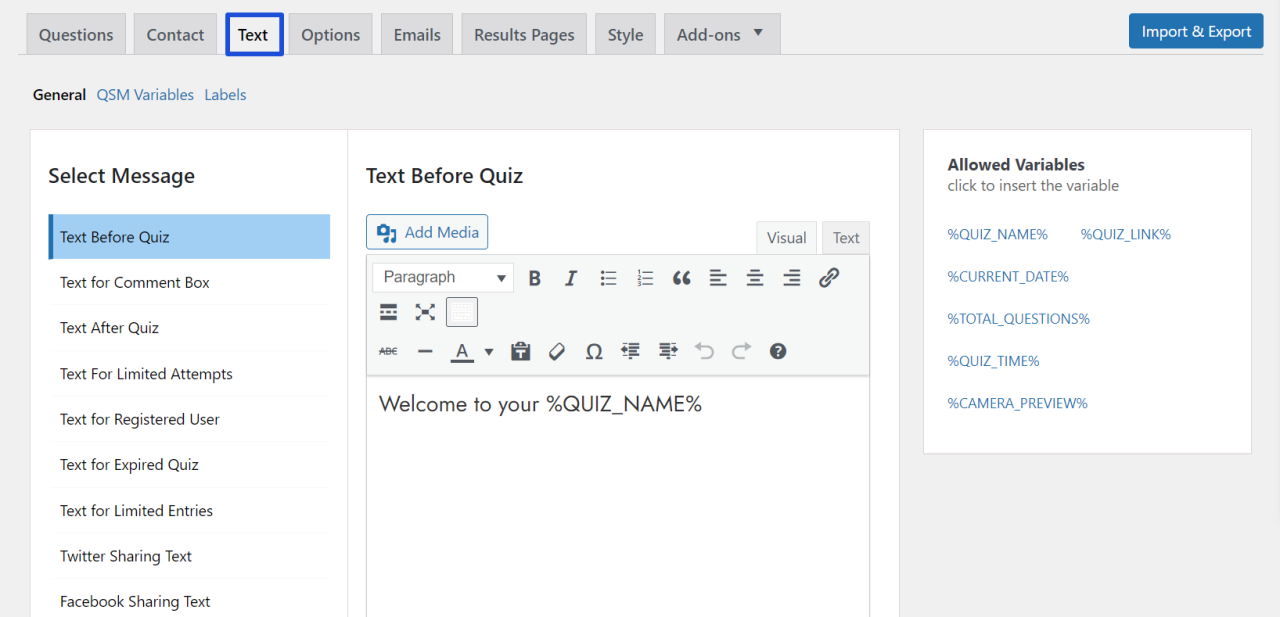Viewport: 1280px width, 617px height.
Task: Open keyboard shortcuts help
Action: point(778,351)
